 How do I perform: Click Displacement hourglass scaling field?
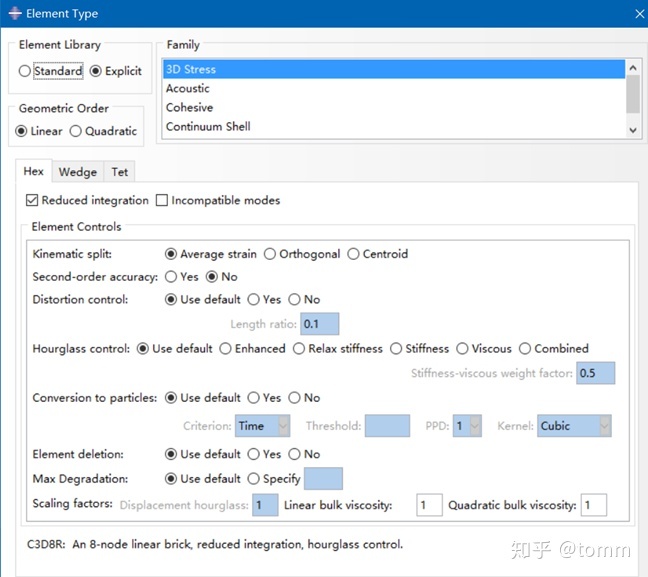click(265, 505)
